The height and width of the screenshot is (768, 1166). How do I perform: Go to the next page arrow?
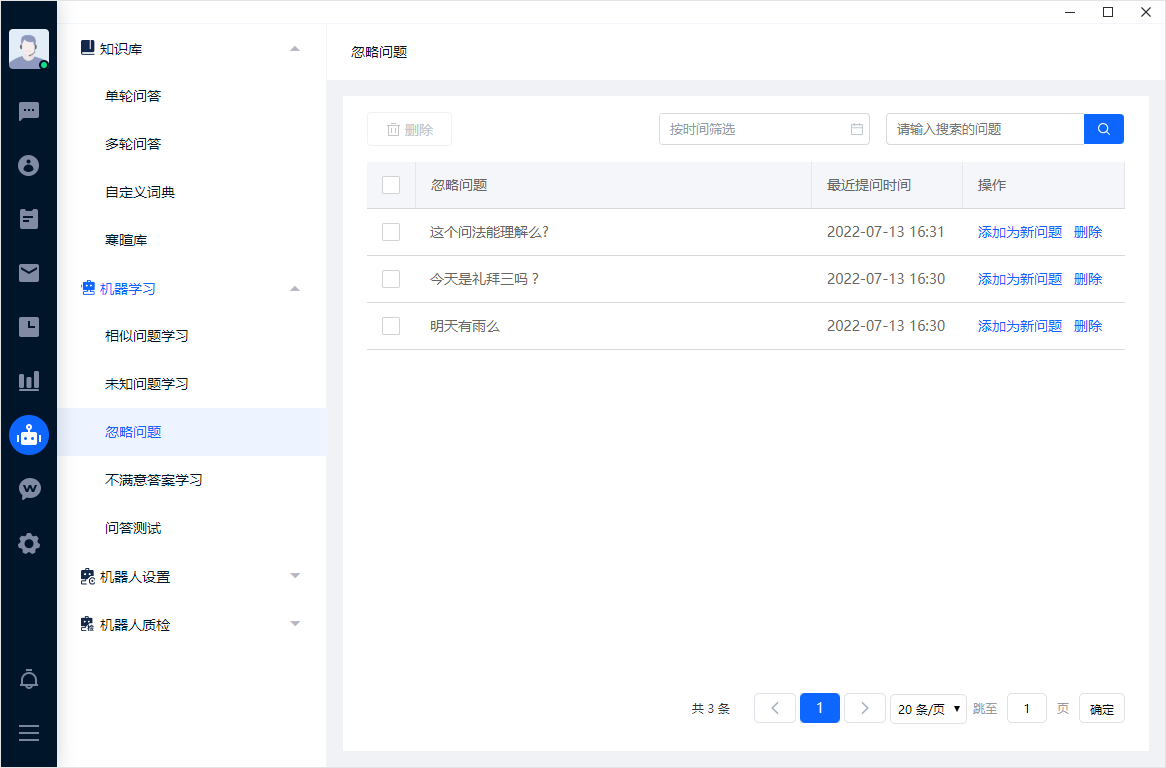pos(865,709)
